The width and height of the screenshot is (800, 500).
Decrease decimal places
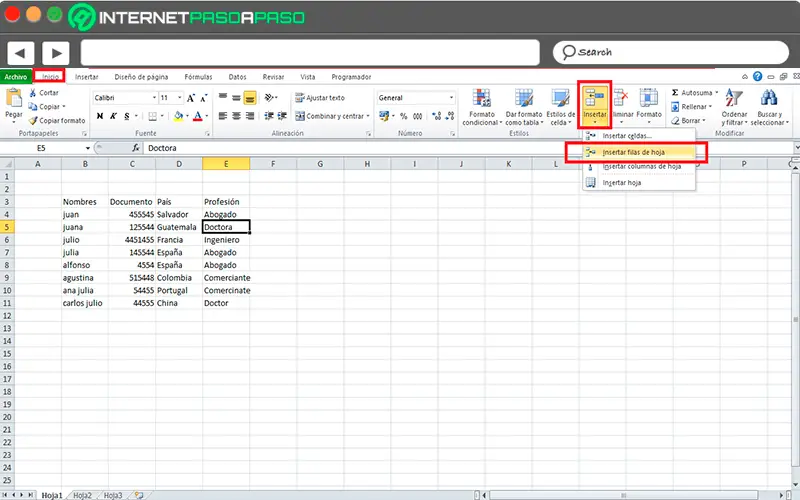point(449,116)
